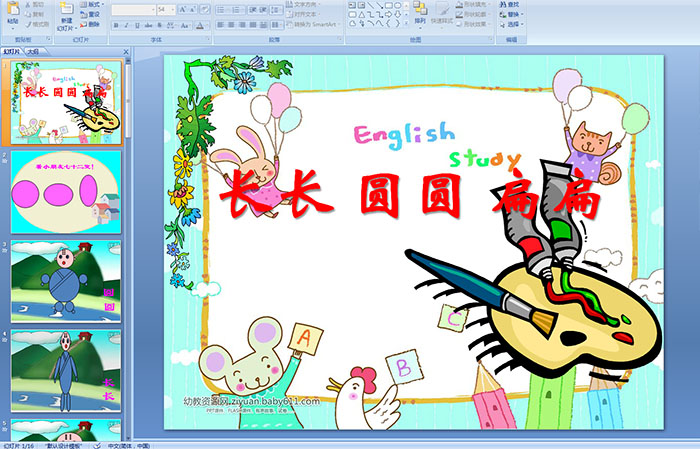
Task: Click the Replace (替换) button
Action: pos(511,14)
